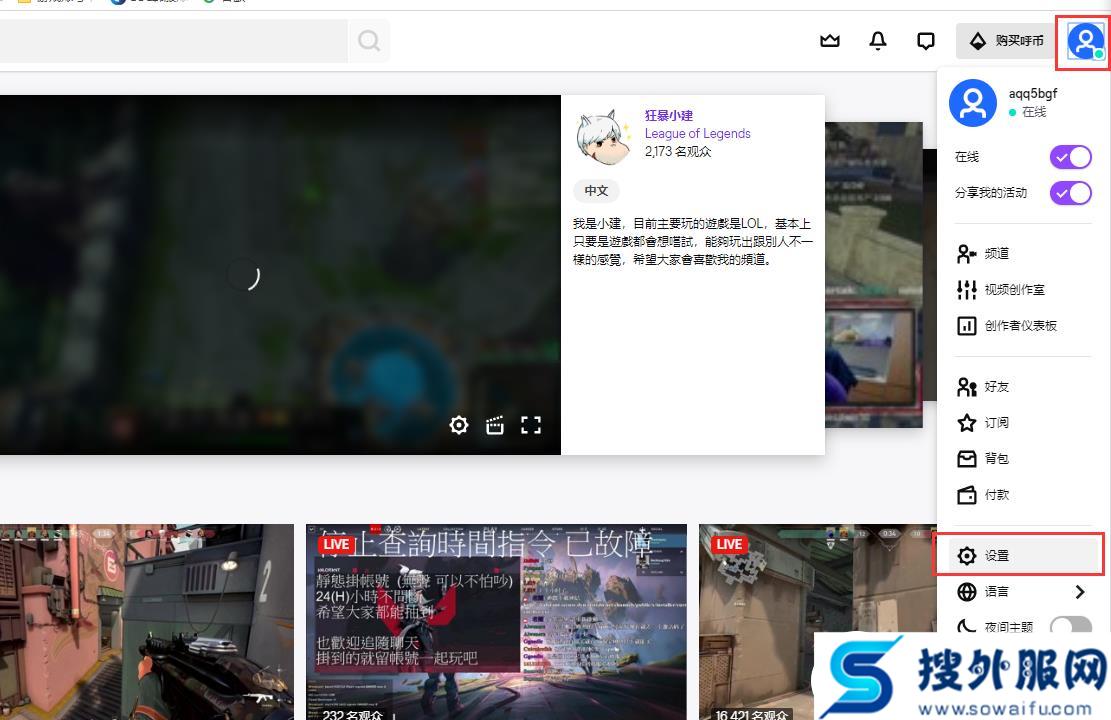Open the notifications bell icon
Screen dimensions: 1111x720
pos(877,40)
